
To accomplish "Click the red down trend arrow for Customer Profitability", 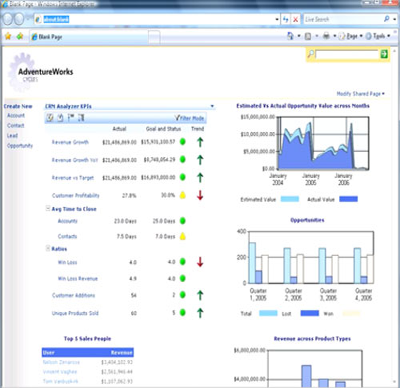I will (200, 195).
